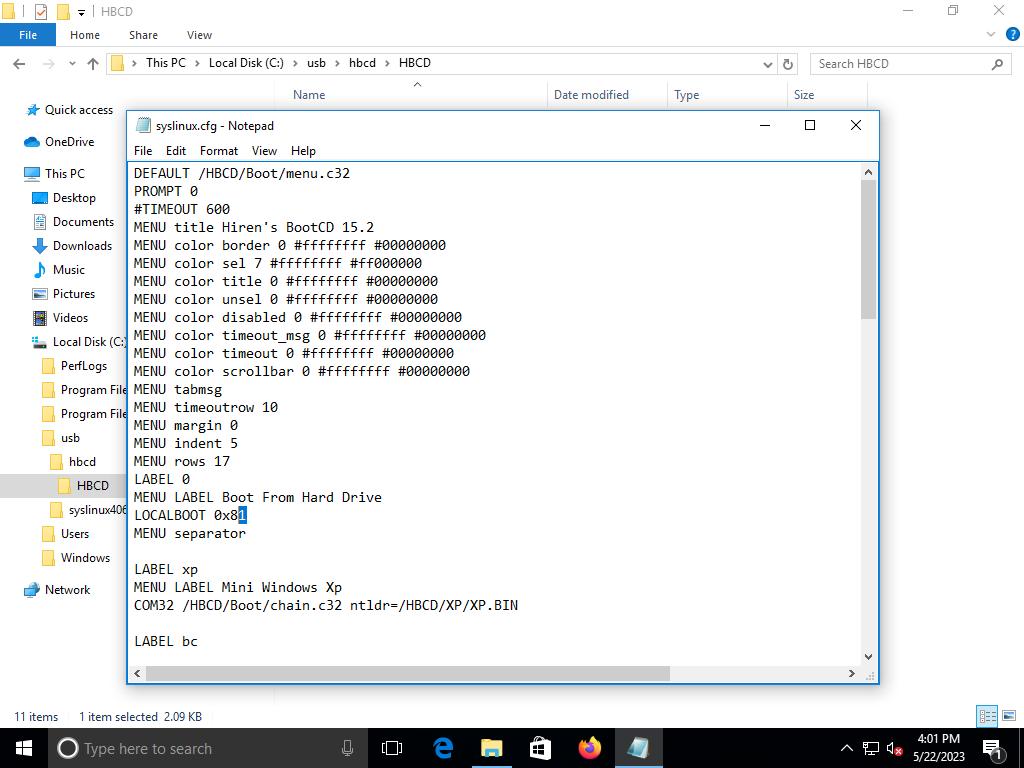Open Notepad's Format menu

[218, 151]
